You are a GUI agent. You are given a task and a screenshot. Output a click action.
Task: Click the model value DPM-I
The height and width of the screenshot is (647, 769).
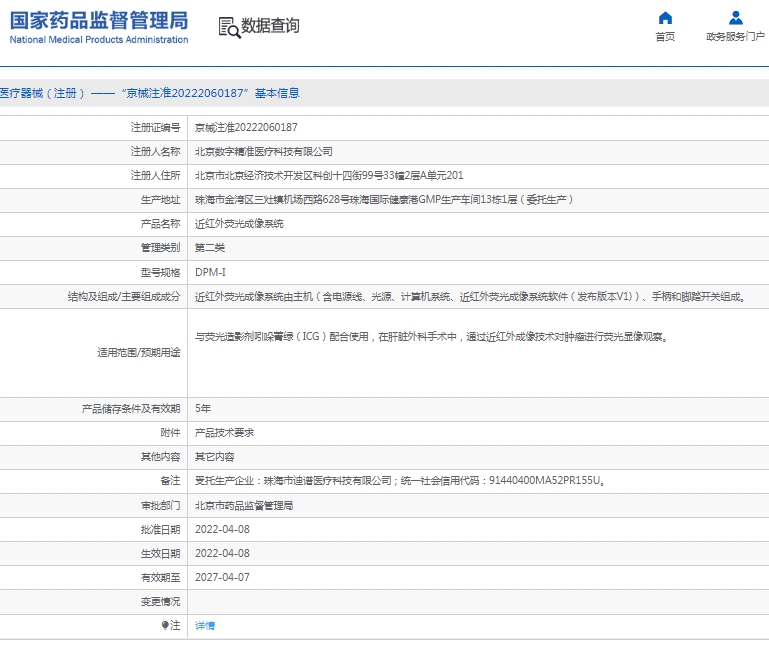210,272
